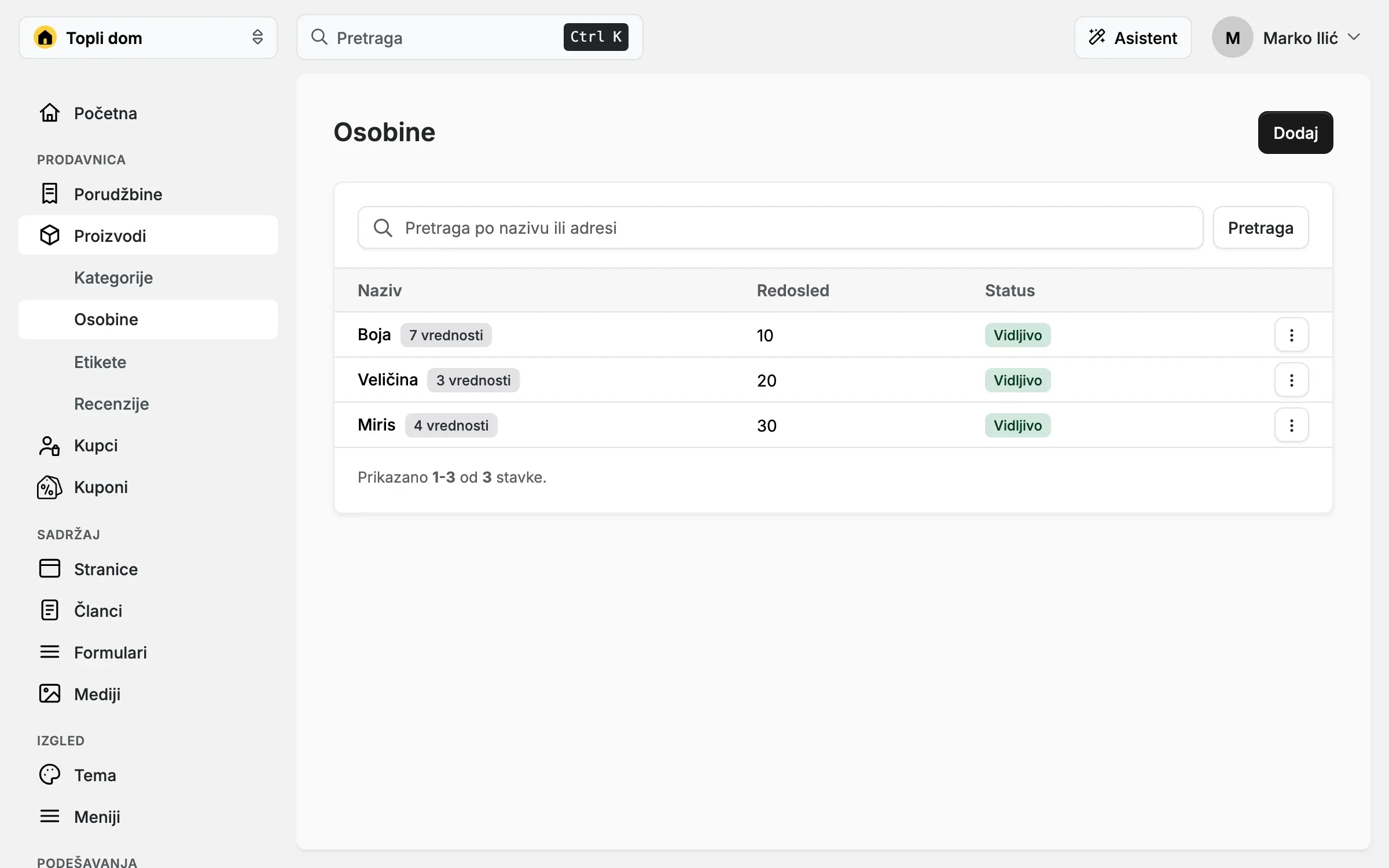The height and width of the screenshot is (868, 1389).
Task: Click the Dodaj button
Action: 1295,133
